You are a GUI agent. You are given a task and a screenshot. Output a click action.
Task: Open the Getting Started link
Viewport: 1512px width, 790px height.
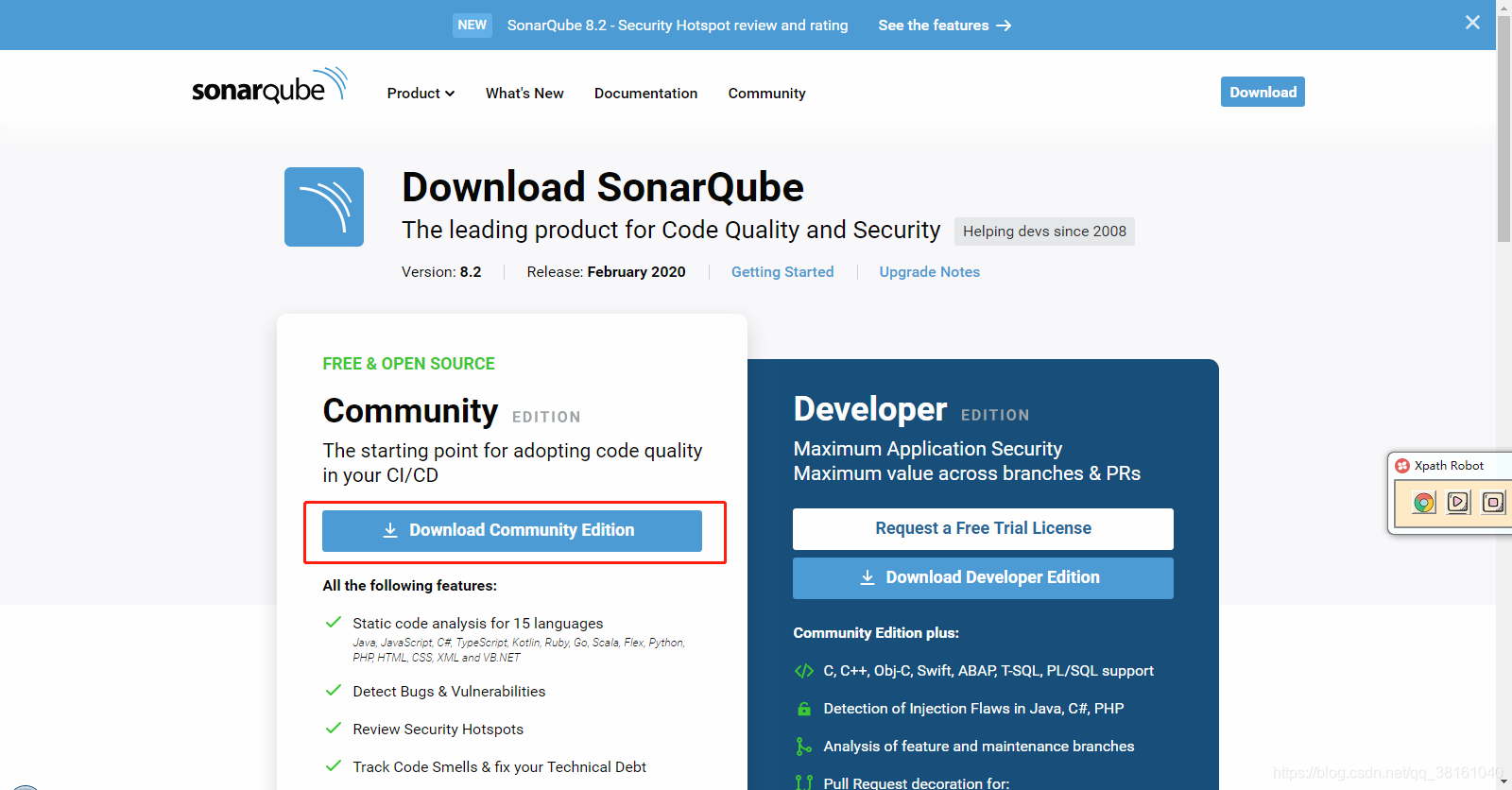(782, 272)
